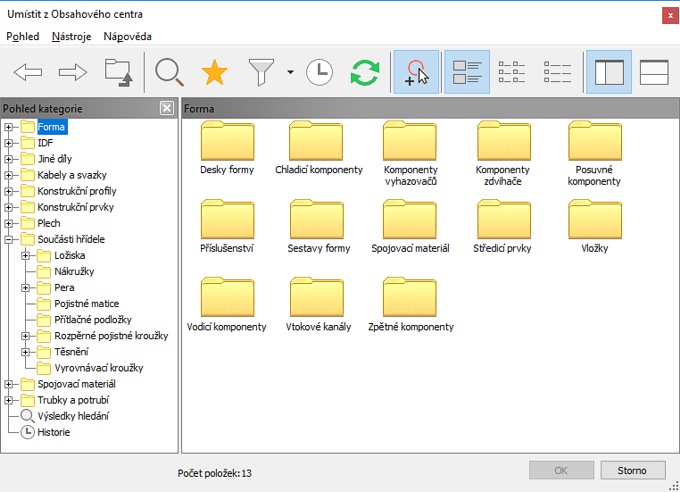Refresh content with green arrows icon
The height and width of the screenshot is (492, 680).
(365, 72)
